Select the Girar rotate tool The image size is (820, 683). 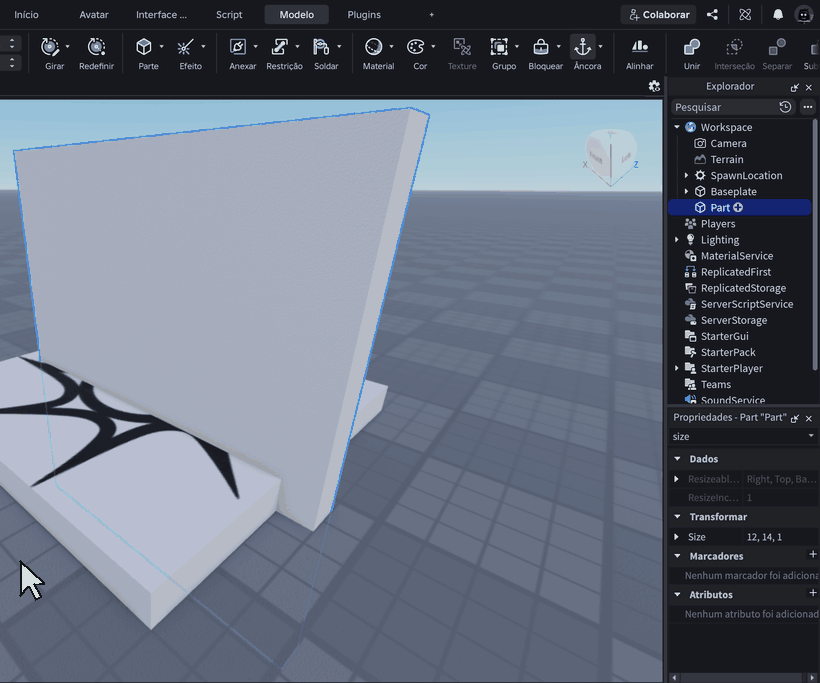coord(50,48)
